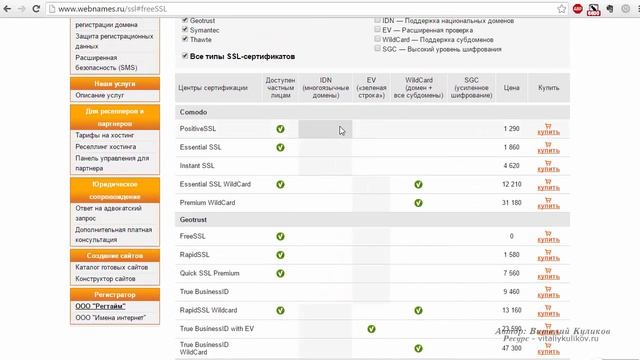Image resolution: width=640 pixels, height=360 pixels.
Task: Click green check in PositiveSSL row
Action: click(280, 129)
